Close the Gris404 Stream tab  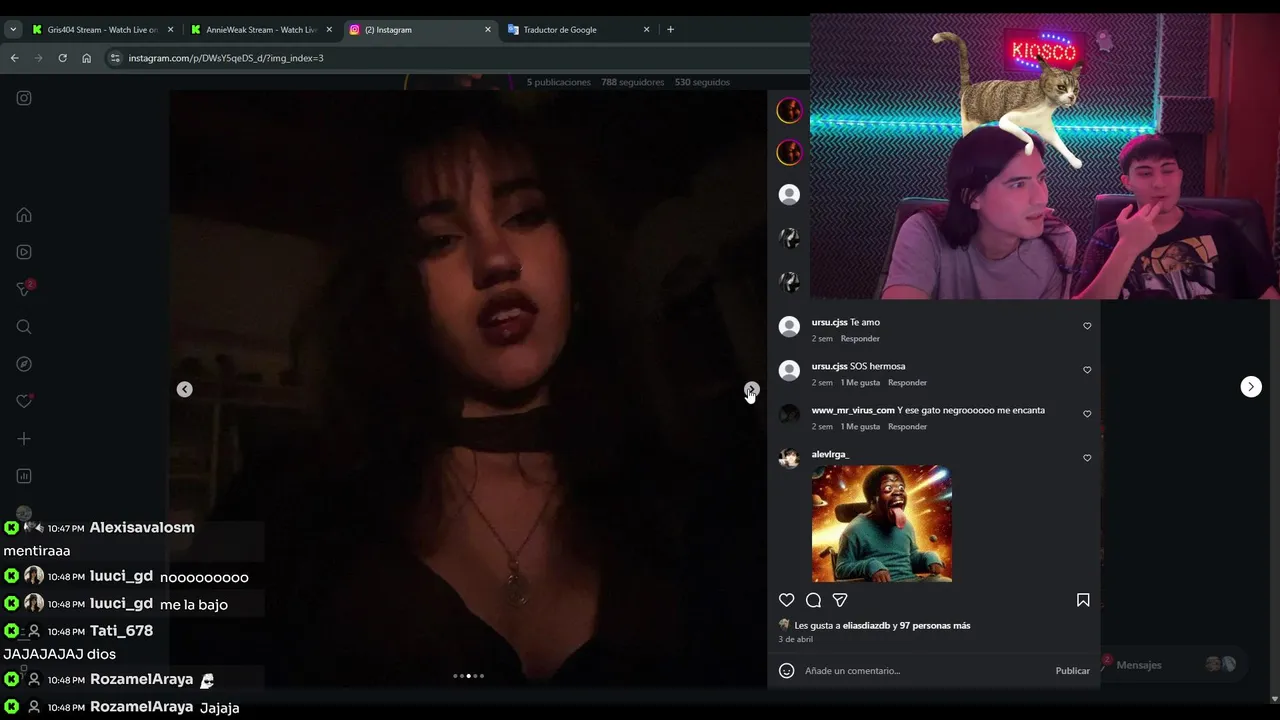click(170, 30)
